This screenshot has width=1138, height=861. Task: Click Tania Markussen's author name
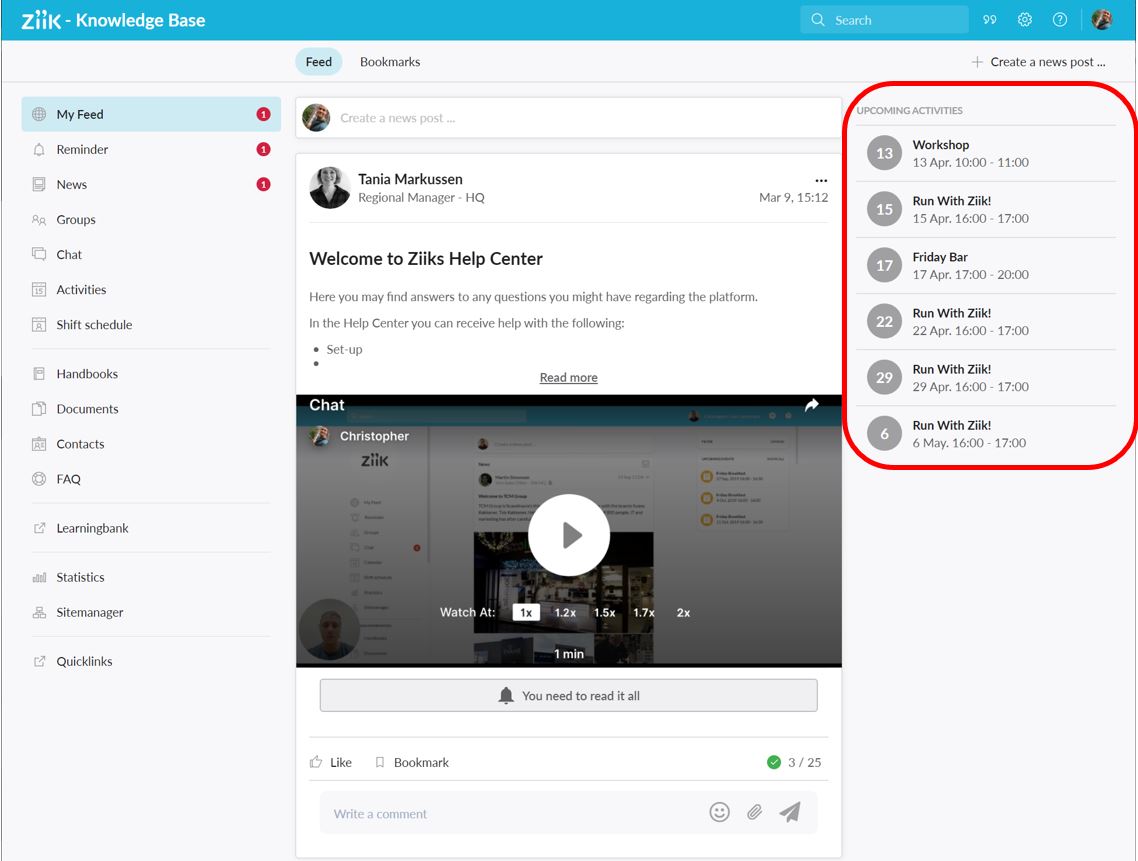410,179
